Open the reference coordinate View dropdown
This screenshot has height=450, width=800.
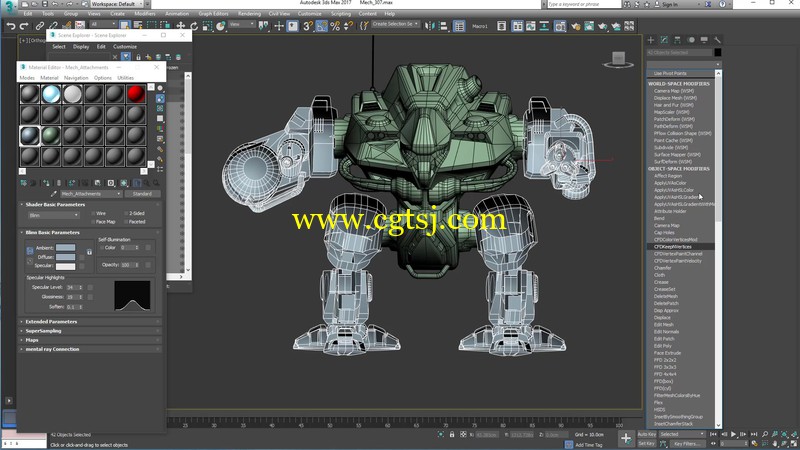[242, 24]
